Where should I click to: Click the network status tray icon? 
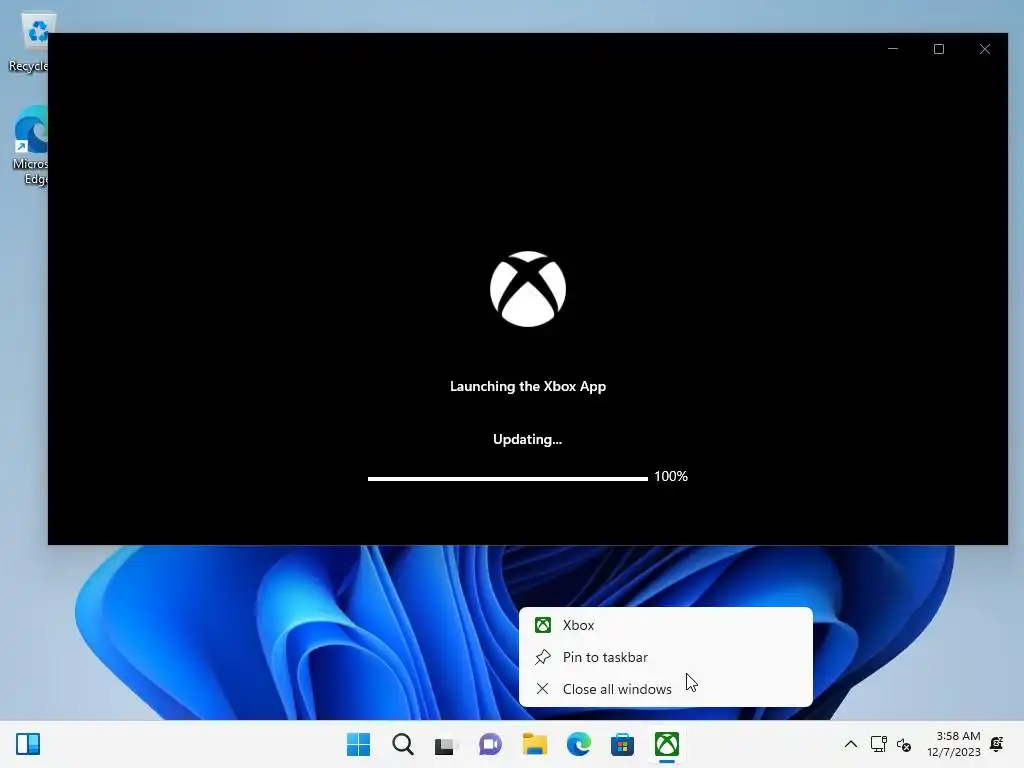pos(878,744)
